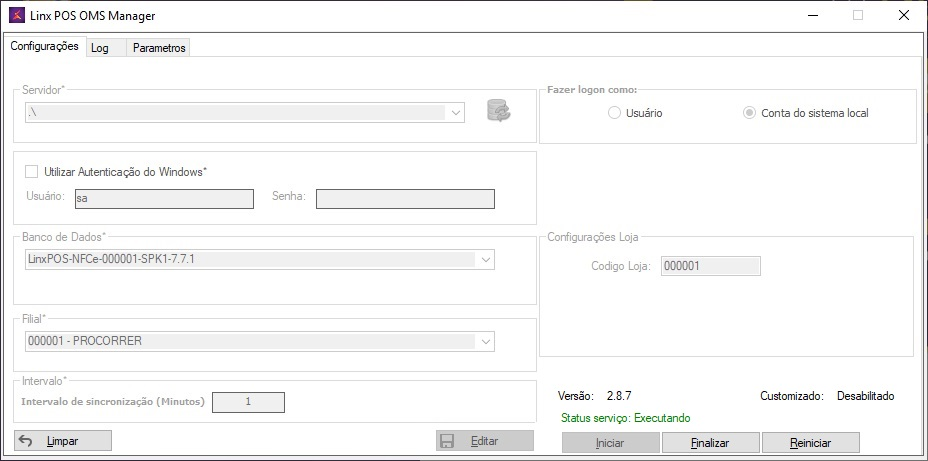
Task: Choose Conta do sistema local option
Action: click(749, 113)
